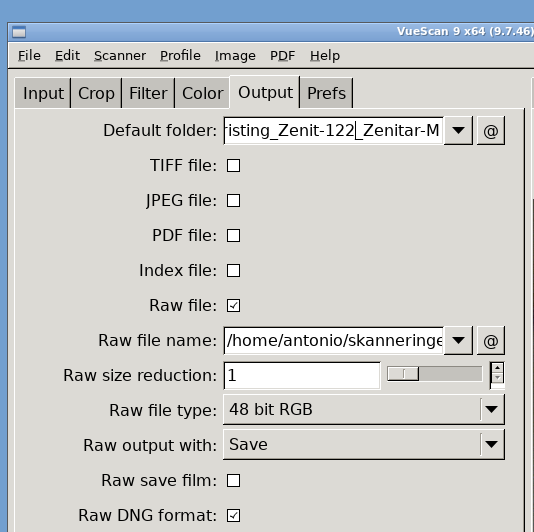Open the Image menu
Screen dimensions: 534x532
pyautogui.click(x=235, y=56)
